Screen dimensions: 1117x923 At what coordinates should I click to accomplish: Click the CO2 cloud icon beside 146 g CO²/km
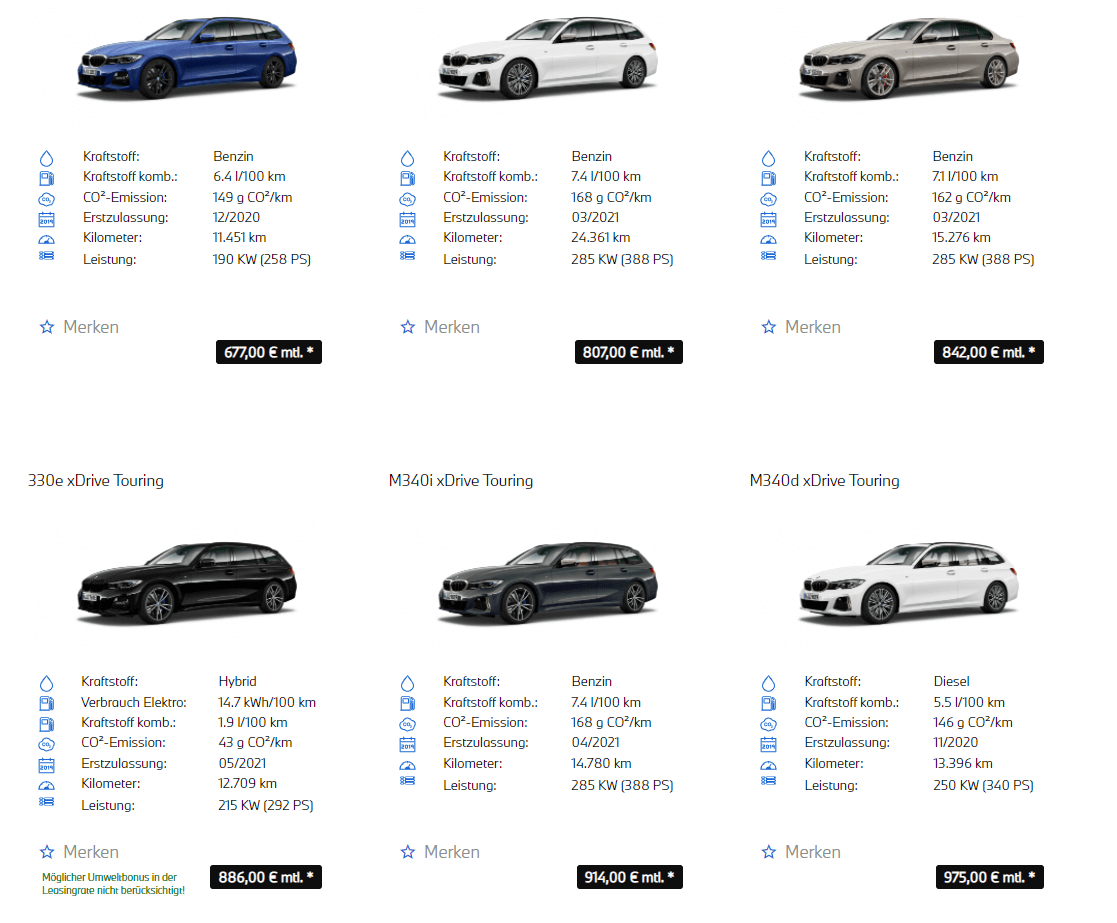pos(769,725)
